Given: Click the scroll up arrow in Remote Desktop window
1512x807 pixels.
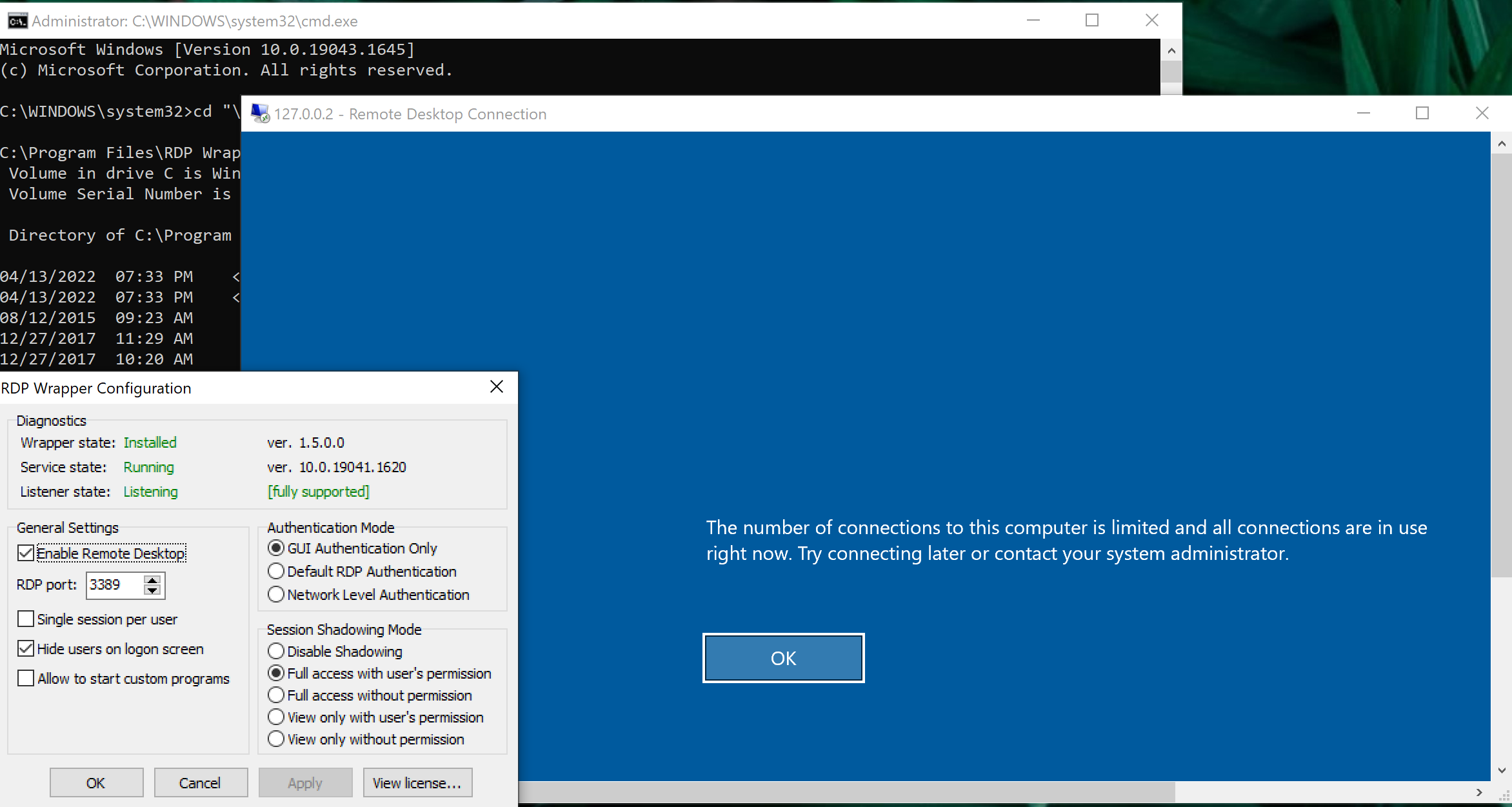Looking at the screenshot, I should [1503, 143].
